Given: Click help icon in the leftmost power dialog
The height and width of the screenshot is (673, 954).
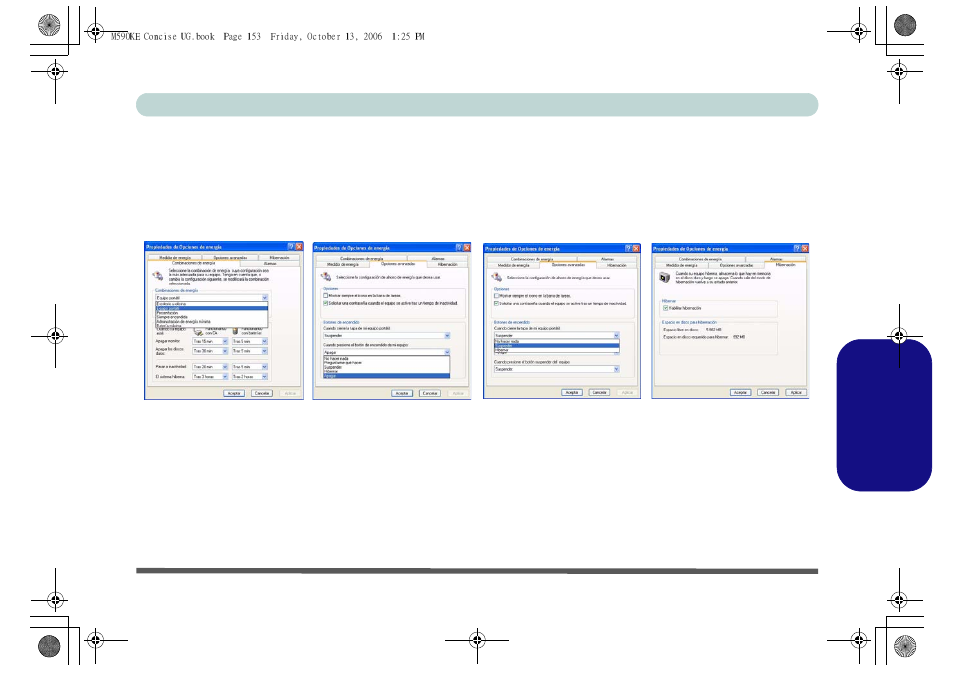Looking at the screenshot, I should (x=289, y=246).
